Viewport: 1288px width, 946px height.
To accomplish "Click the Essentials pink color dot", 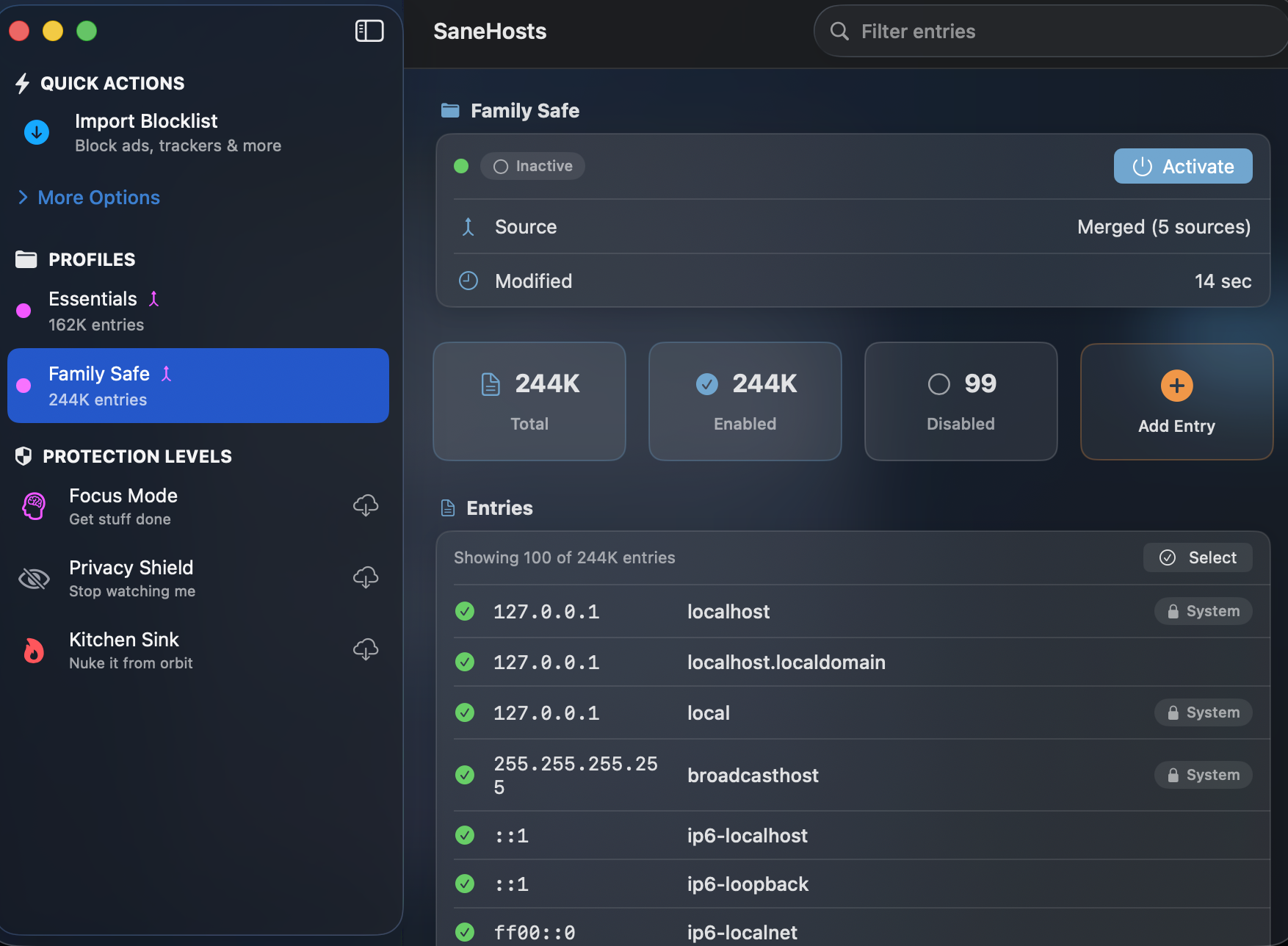I will (x=23, y=311).
